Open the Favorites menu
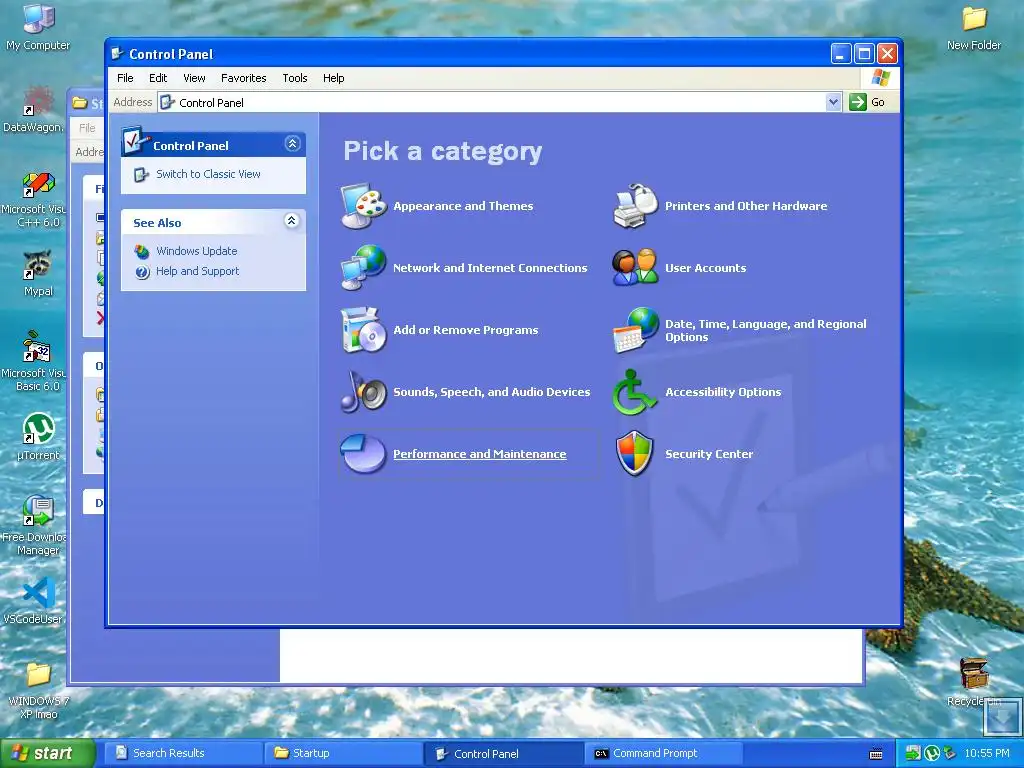The height and width of the screenshot is (768, 1024). [244, 78]
